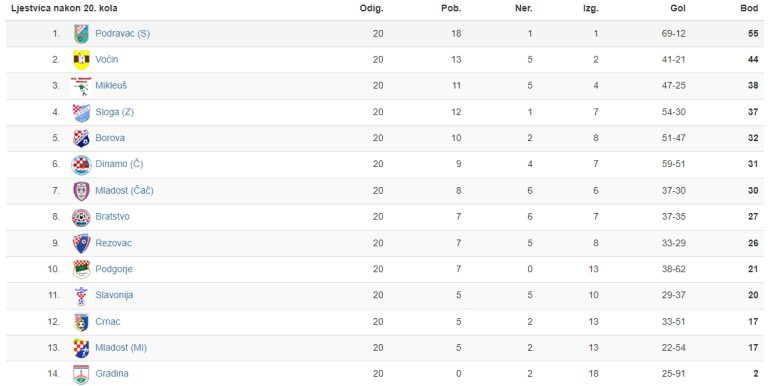Click the Borova club crest

pos(81,138)
